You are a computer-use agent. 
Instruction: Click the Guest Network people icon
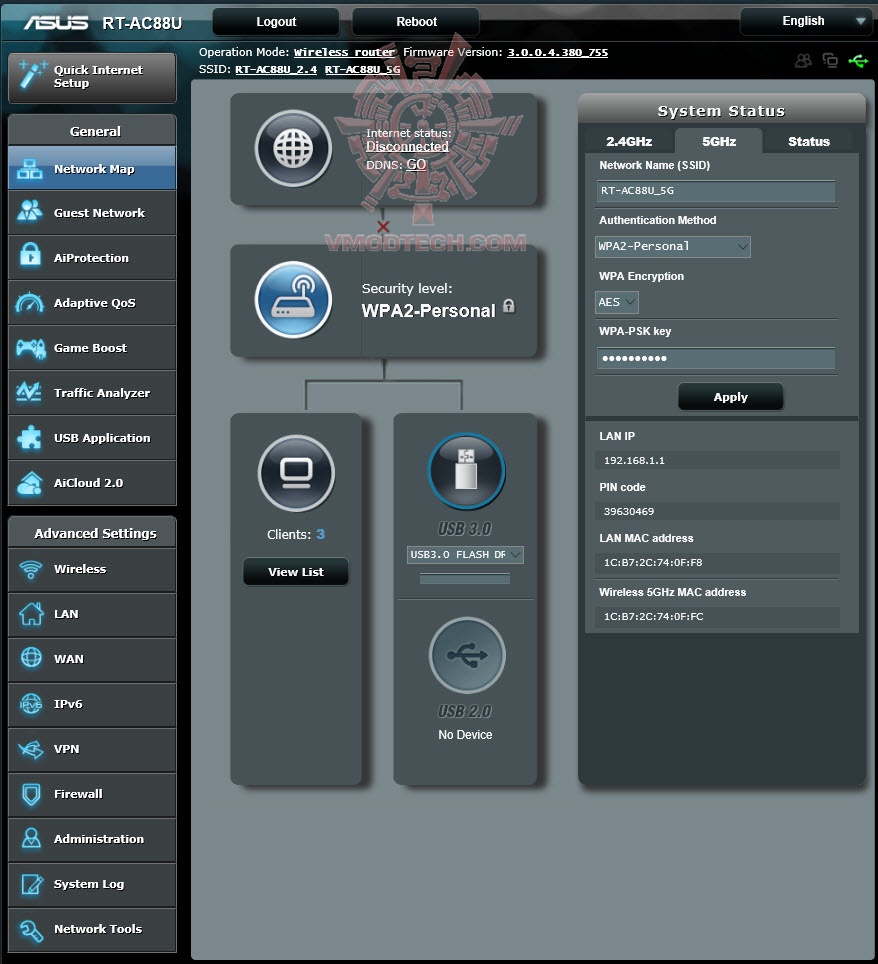click(x=30, y=213)
